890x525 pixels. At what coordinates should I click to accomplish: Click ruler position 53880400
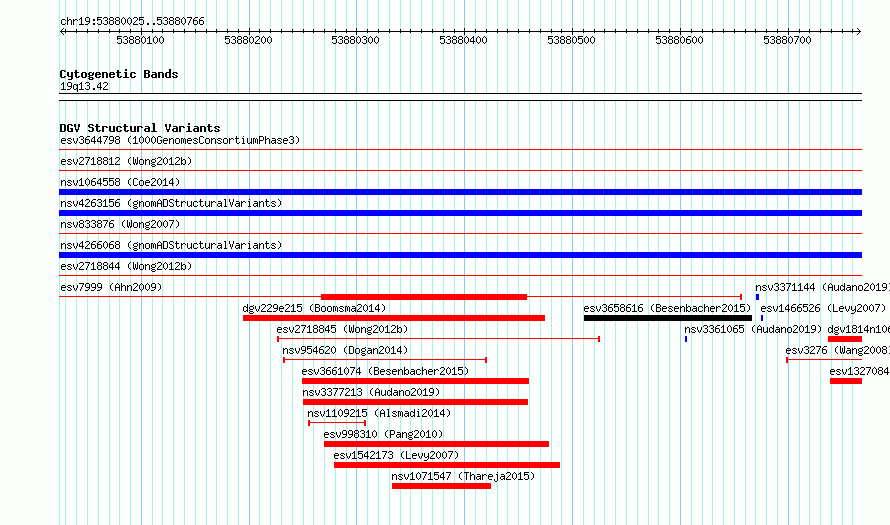463,40
